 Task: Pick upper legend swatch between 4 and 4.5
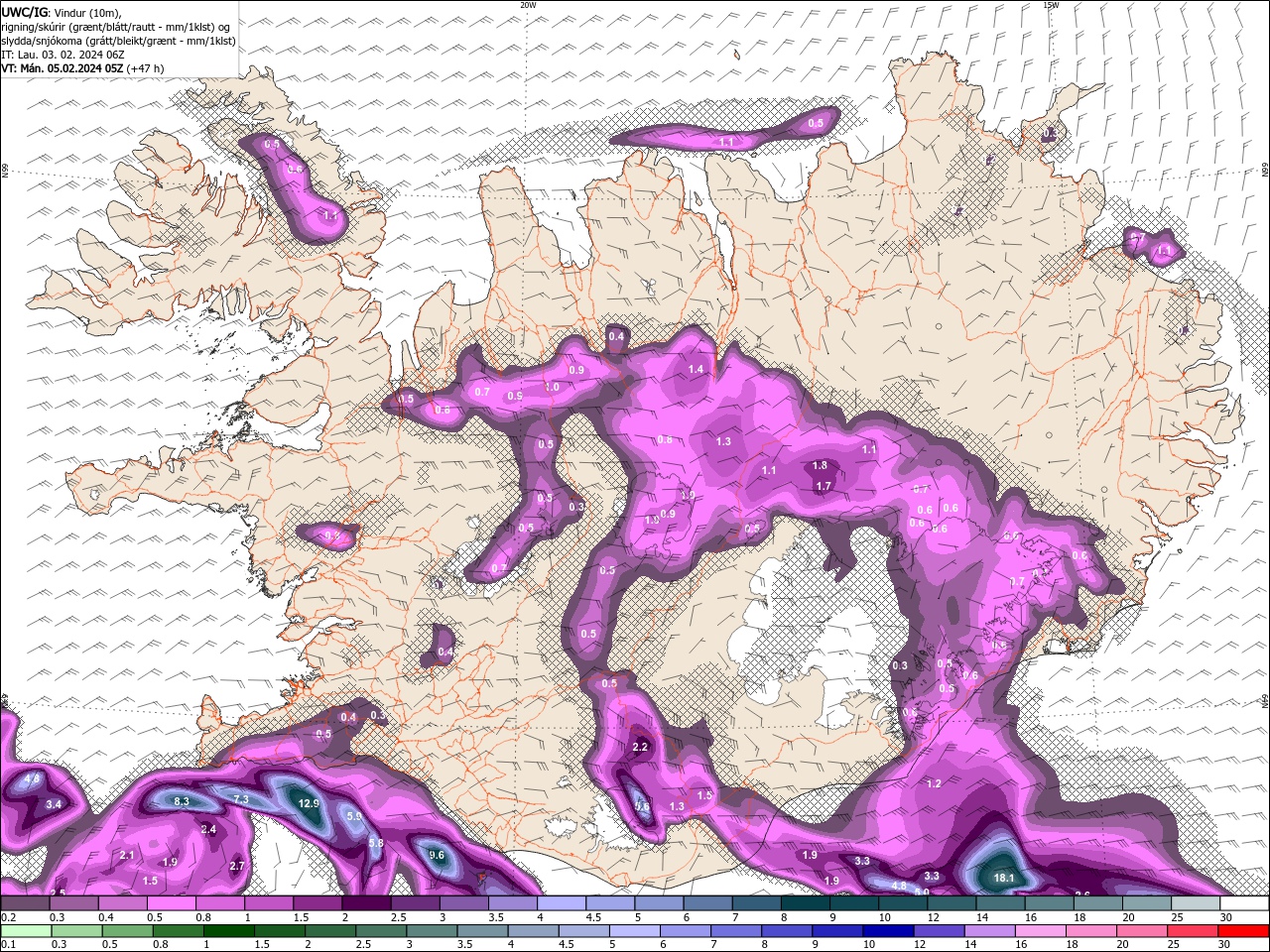coord(562,903)
